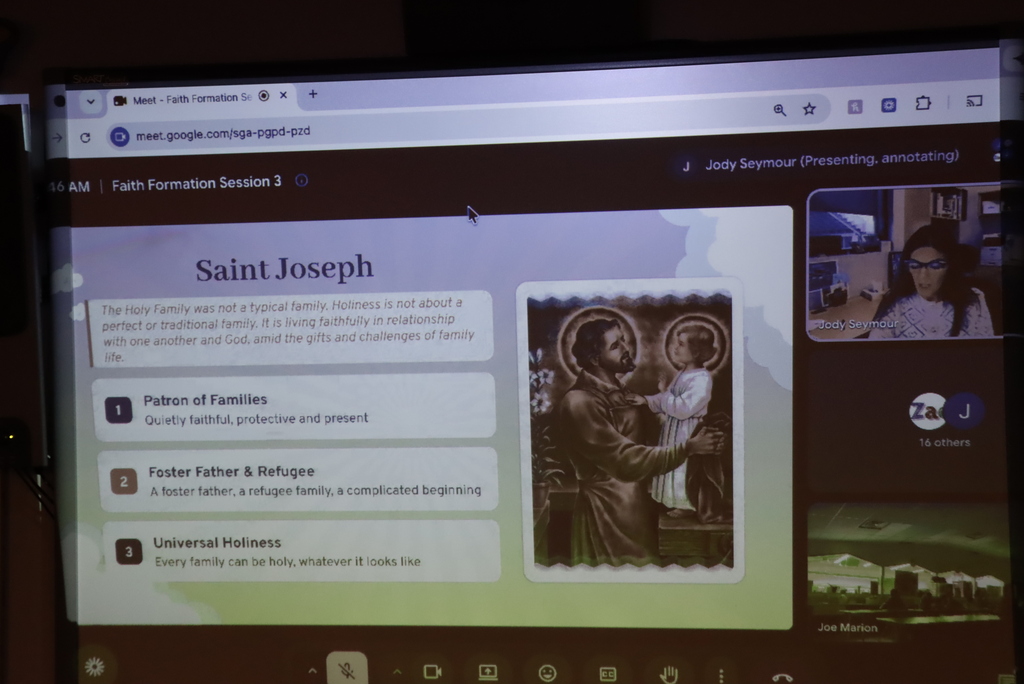This screenshot has width=1024, height=684.
Task: Open the Chrome Extensions puzzle menu
Action: click(x=923, y=103)
